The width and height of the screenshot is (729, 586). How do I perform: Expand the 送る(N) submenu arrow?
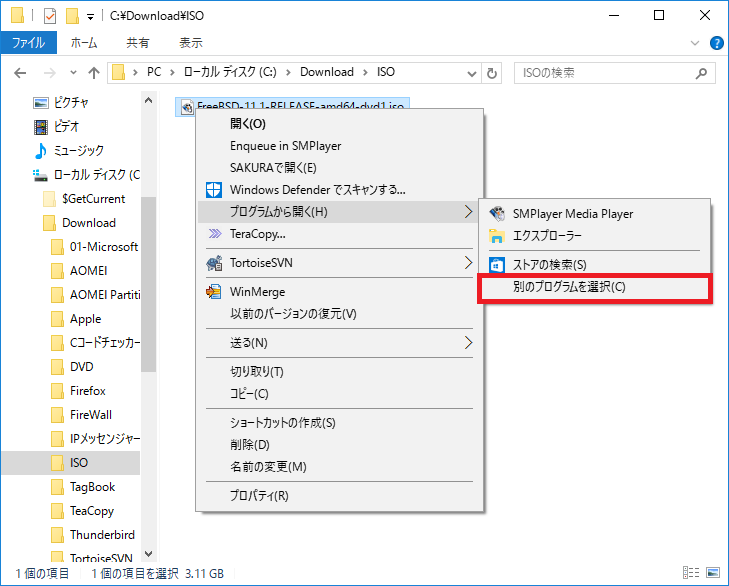click(468, 343)
